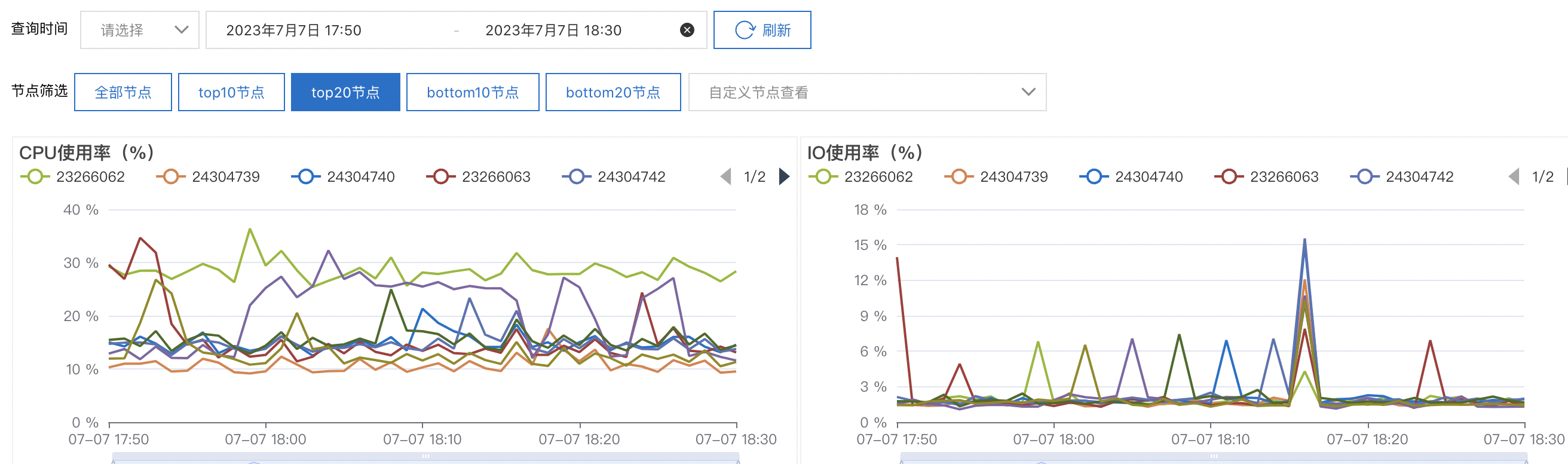
Task: Toggle IO series 23266062 legend marker
Action: click(x=823, y=176)
